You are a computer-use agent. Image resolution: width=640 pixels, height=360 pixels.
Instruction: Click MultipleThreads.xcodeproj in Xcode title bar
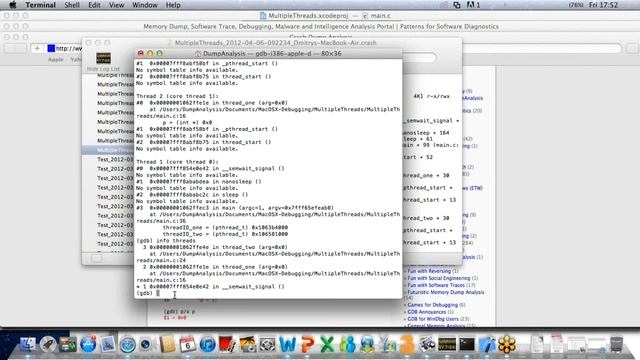pyautogui.click(x=304, y=16)
